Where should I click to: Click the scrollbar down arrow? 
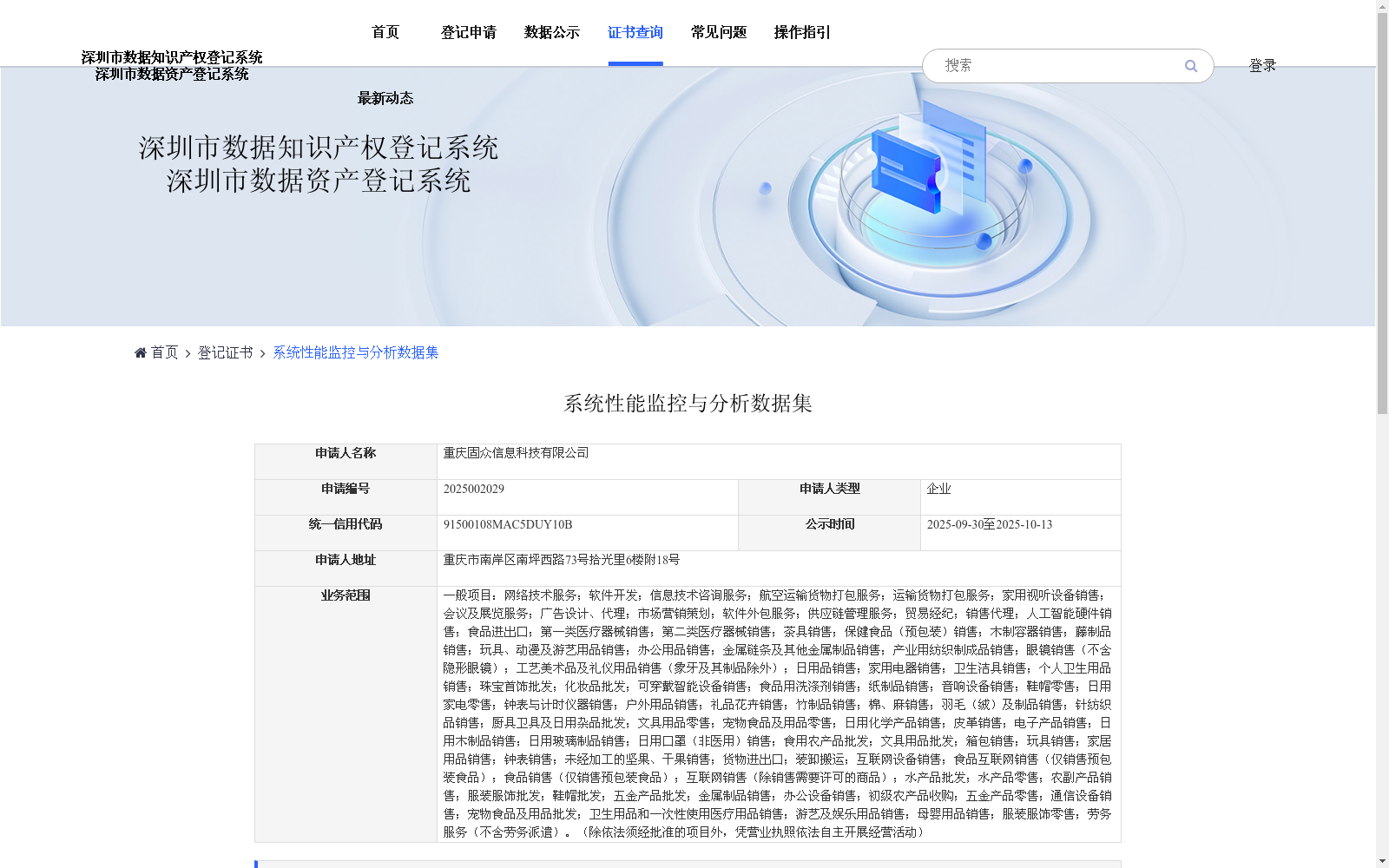click(1382, 861)
